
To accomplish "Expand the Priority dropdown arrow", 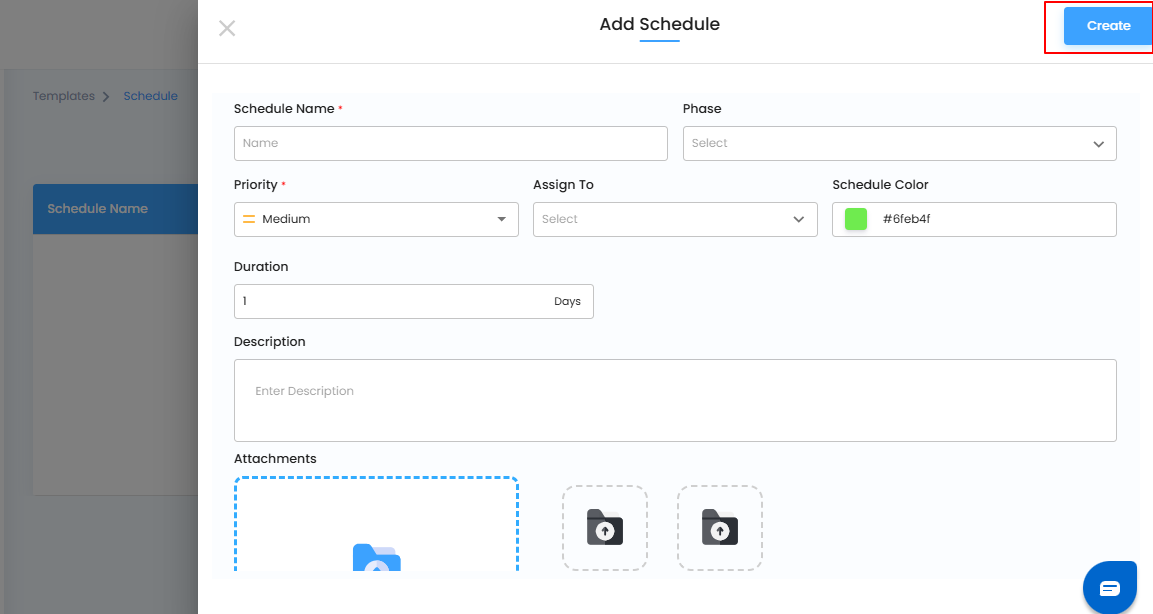I will tap(502, 219).
